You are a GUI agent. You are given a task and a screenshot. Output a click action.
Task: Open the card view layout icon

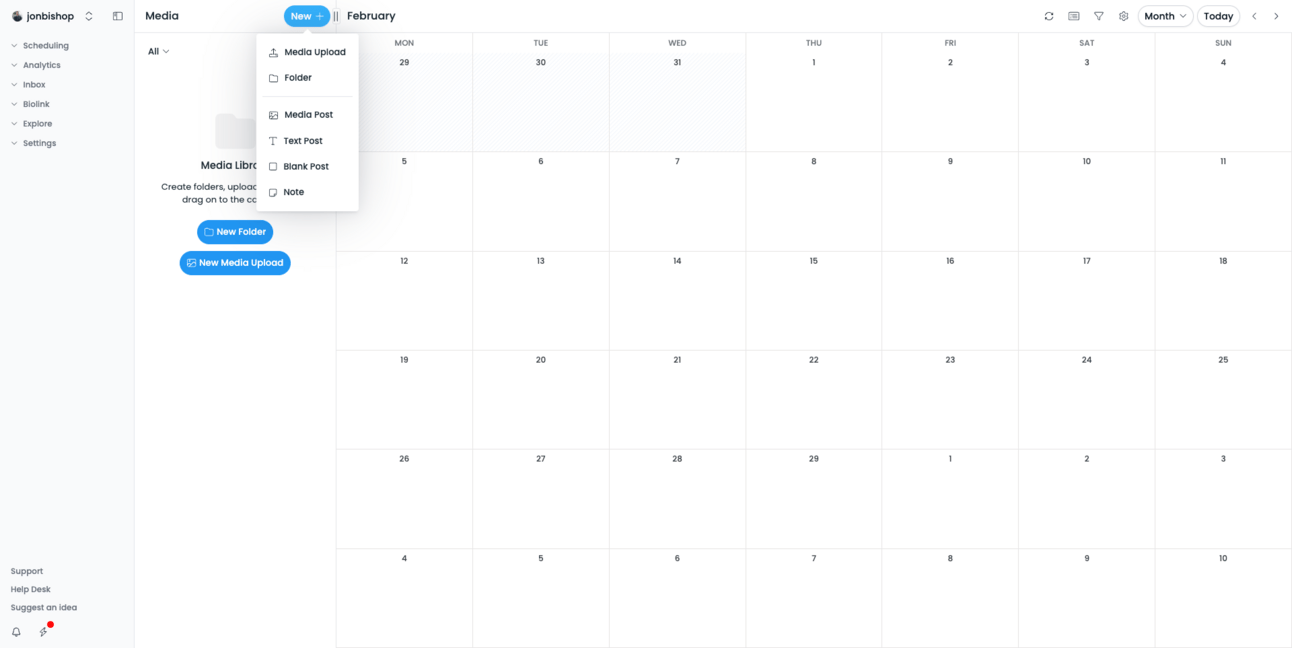point(1074,16)
